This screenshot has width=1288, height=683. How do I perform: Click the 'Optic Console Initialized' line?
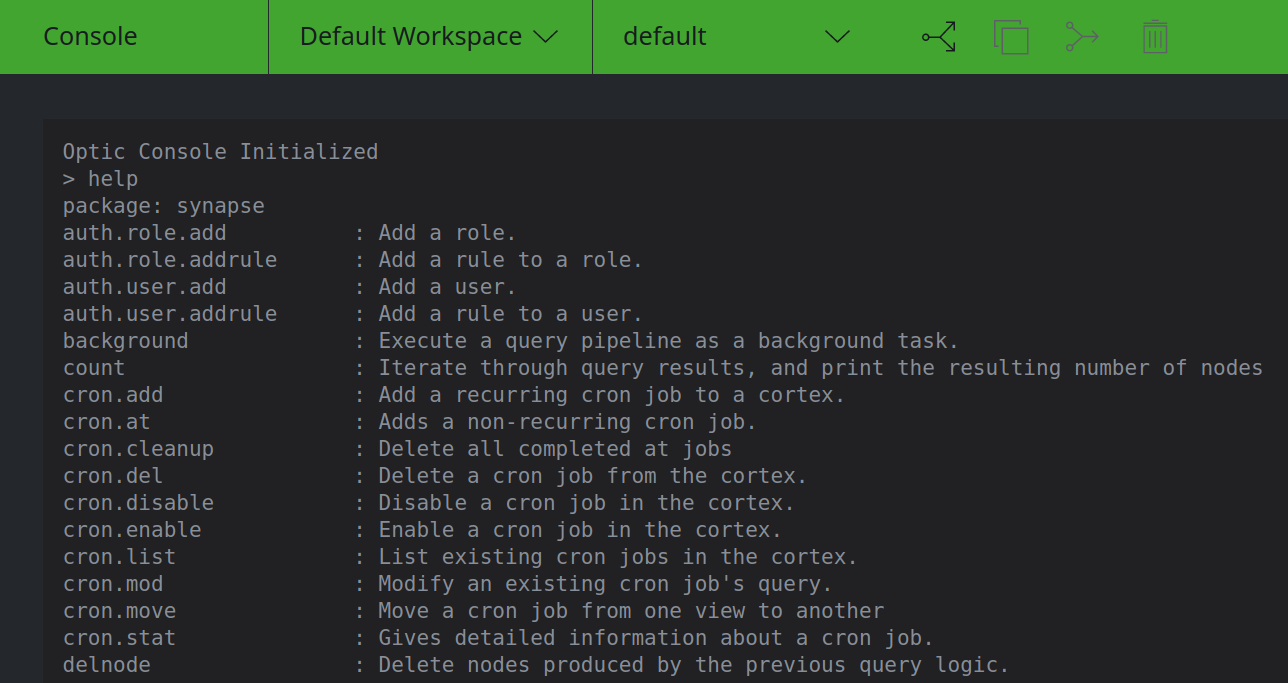click(220, 152)
